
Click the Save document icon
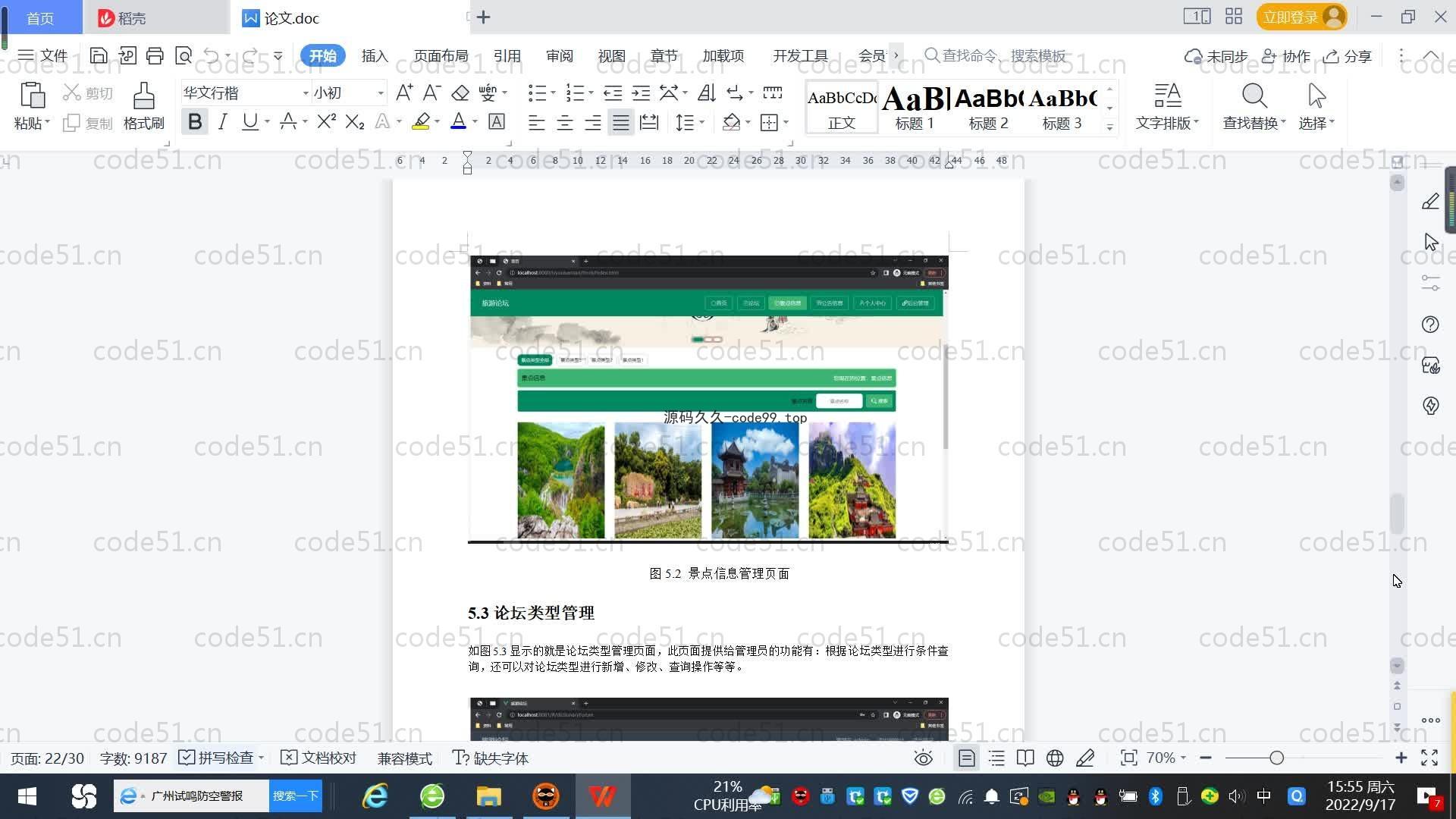tap(98, 55)
